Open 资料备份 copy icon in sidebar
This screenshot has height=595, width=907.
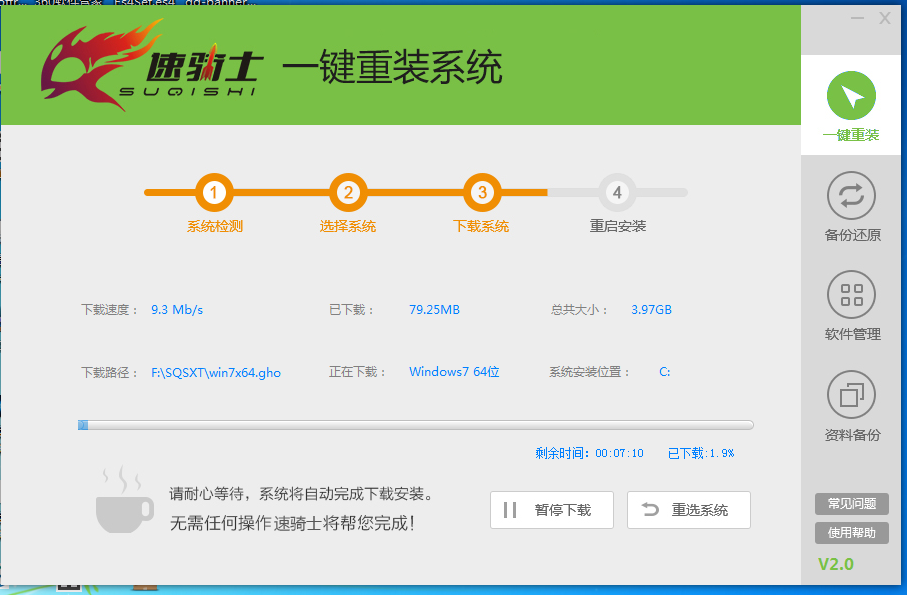click(x=851, y=395)
